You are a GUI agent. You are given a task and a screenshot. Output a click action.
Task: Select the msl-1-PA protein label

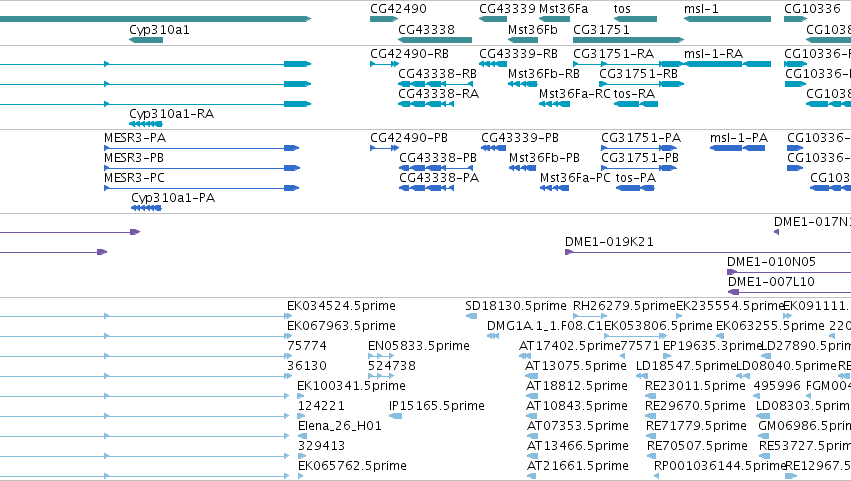(x=739, y=138)
